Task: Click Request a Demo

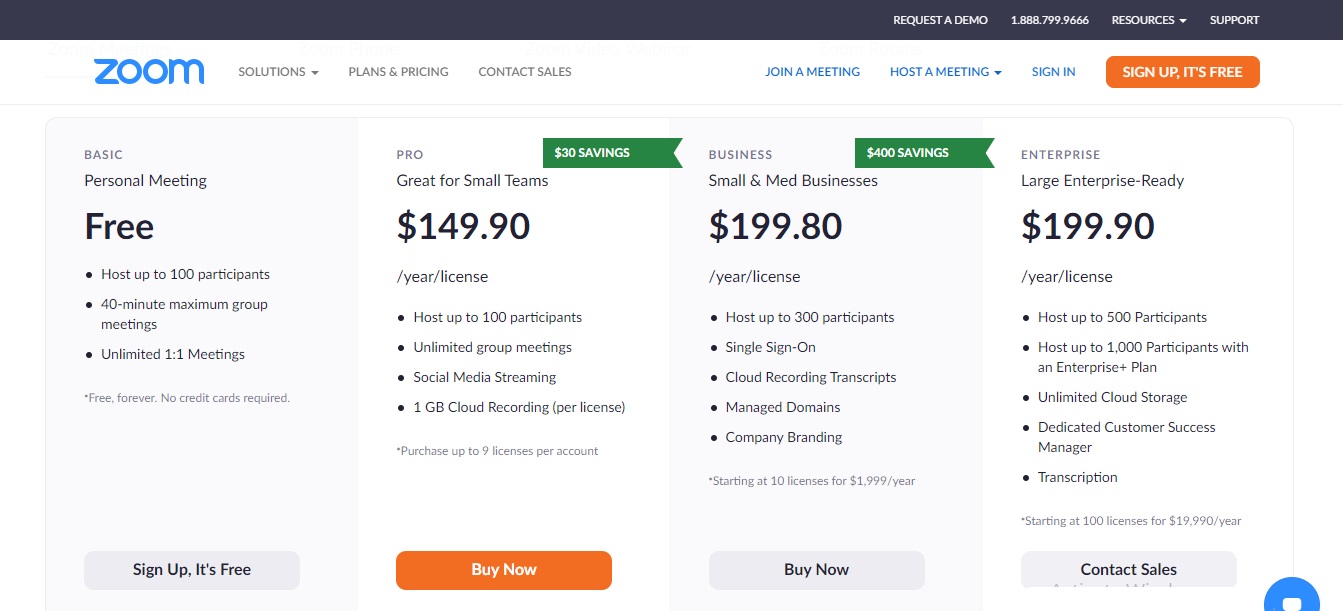Action: (x=940, y=20)
